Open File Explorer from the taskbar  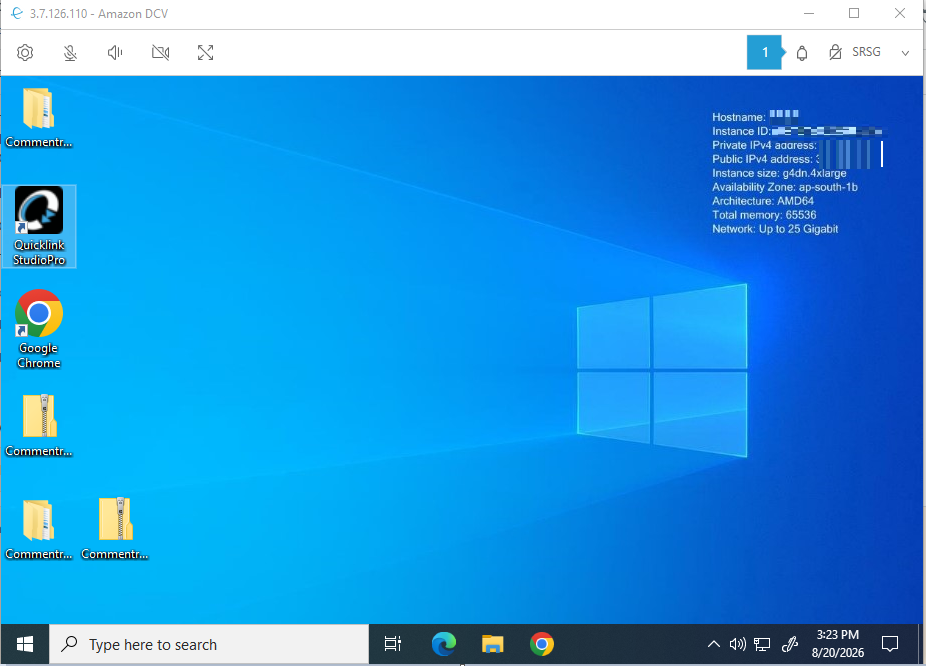click(x=493, y=644)
